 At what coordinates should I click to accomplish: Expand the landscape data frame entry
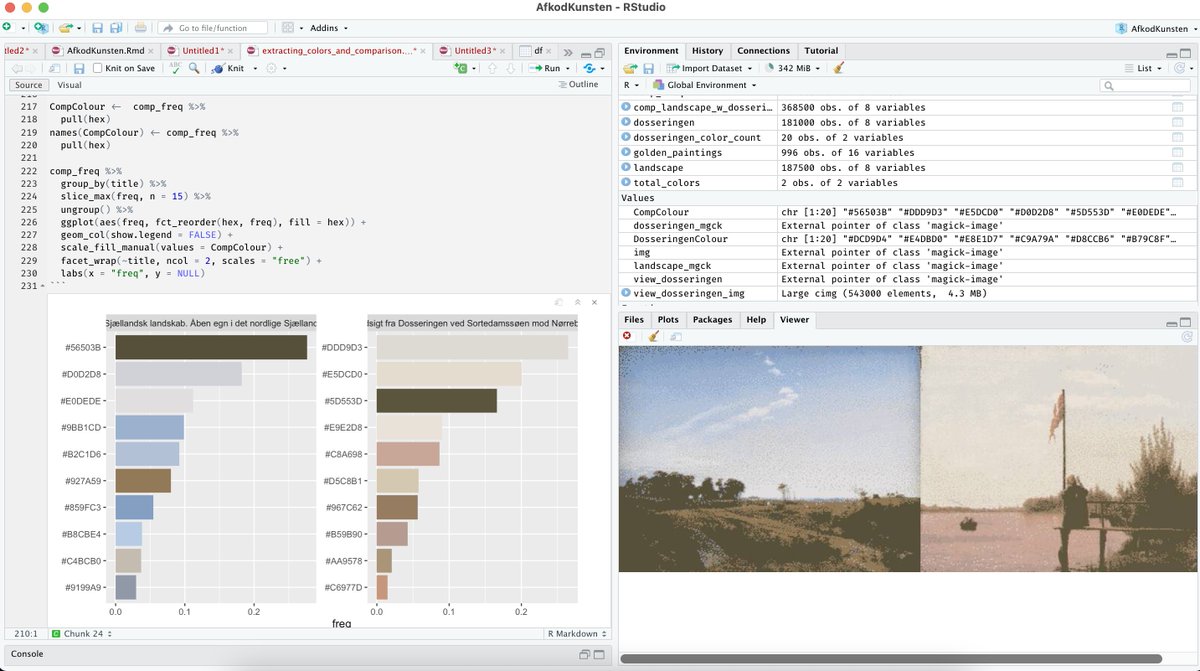(626, 168)
